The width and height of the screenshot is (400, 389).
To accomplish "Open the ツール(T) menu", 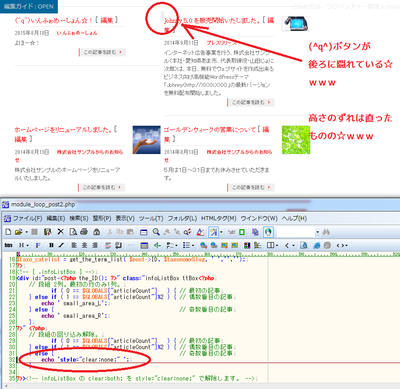I will 151,219.
